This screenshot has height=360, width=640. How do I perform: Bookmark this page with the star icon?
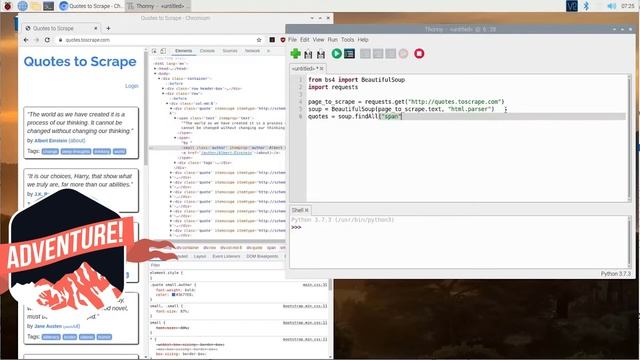coord(259,40)
